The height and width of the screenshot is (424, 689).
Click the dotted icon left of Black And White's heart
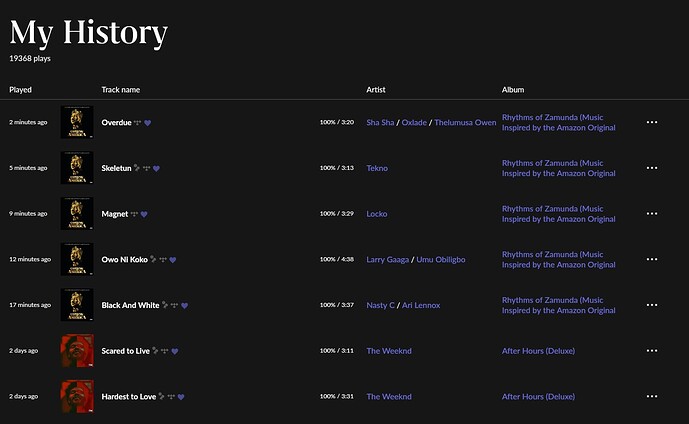[174, 305]
